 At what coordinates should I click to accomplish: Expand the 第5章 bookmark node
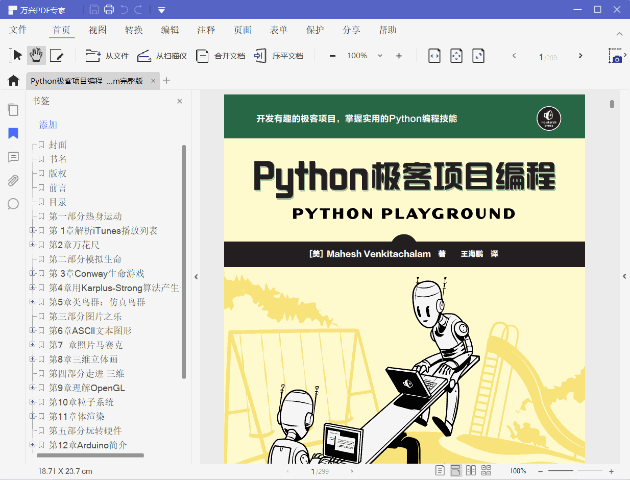(32, 302)
